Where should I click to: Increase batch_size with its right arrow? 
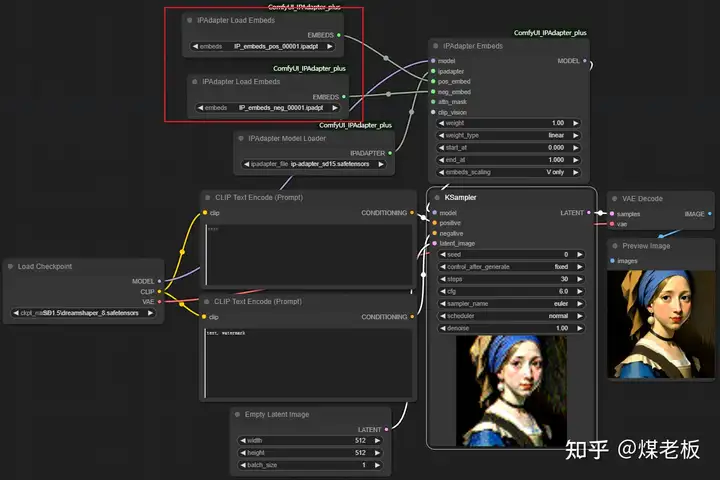coord(377,465)
